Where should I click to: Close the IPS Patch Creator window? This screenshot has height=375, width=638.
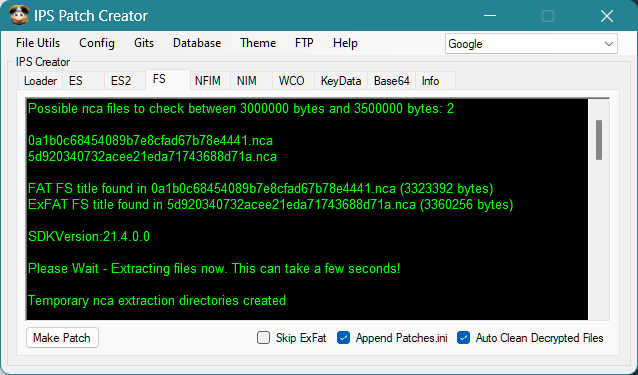(607, 16)
